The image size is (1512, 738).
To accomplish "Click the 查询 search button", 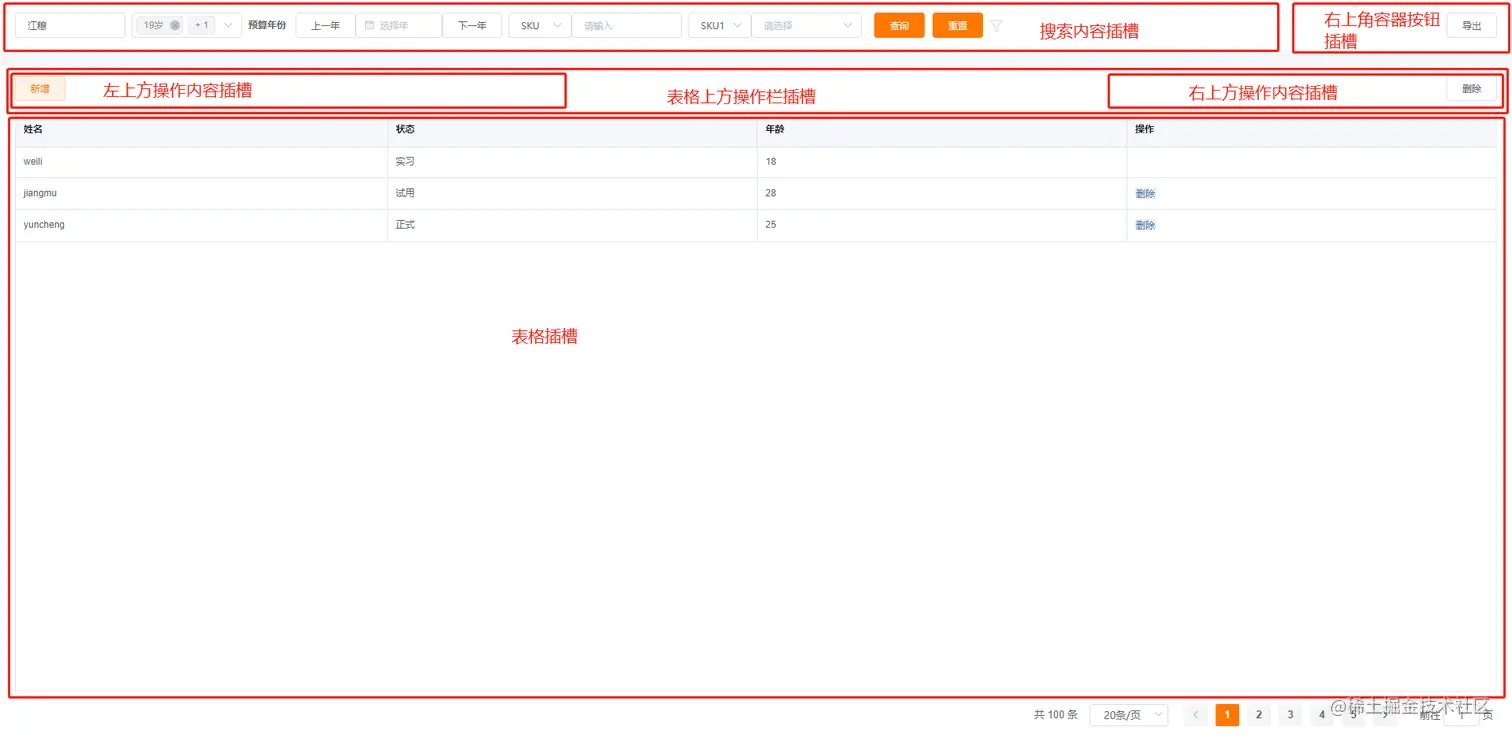I will point(899,26).
